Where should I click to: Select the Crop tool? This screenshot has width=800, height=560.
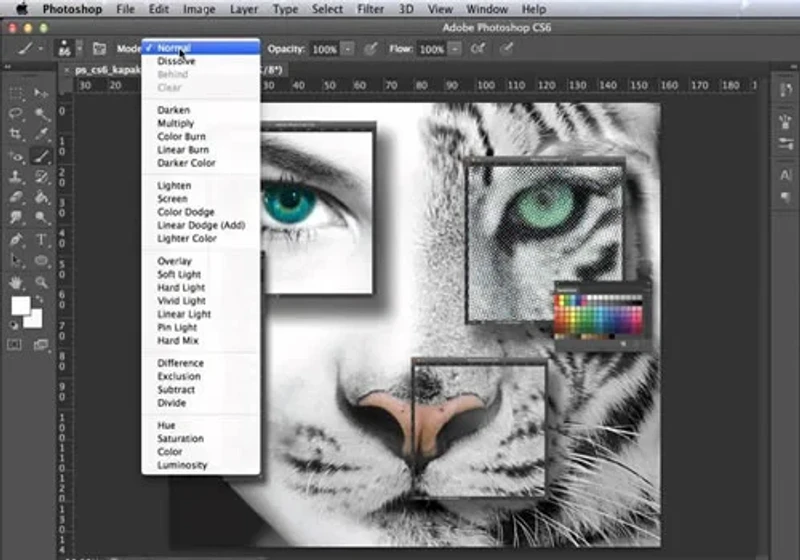[16, 134]
